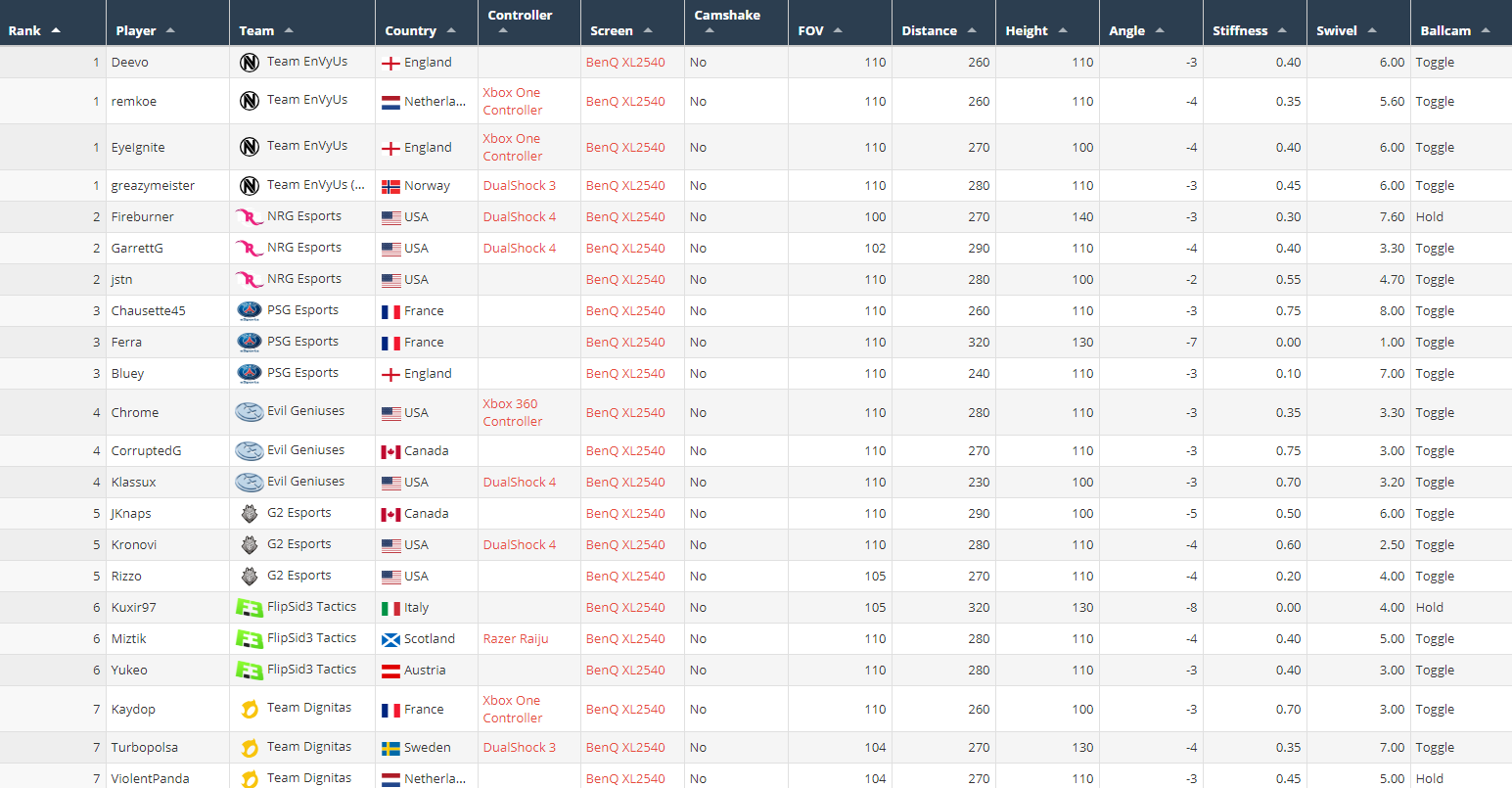Open BenQ XL2540 link in Deevo's row

click(x=625, y=63)
